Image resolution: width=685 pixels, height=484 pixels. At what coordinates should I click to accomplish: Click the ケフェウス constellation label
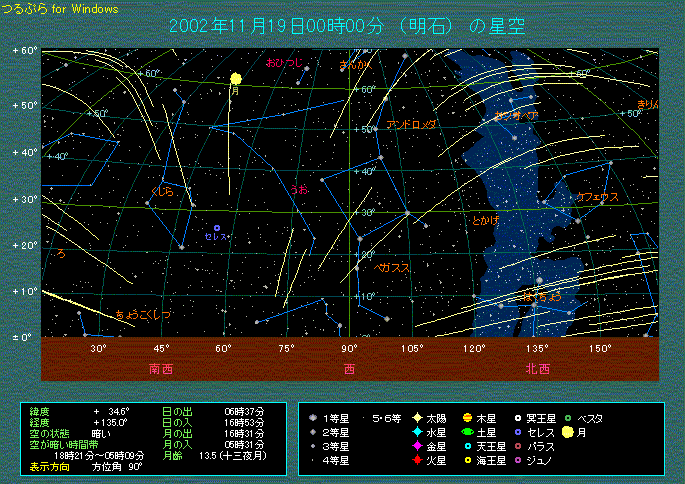click(x=597, y=197)
